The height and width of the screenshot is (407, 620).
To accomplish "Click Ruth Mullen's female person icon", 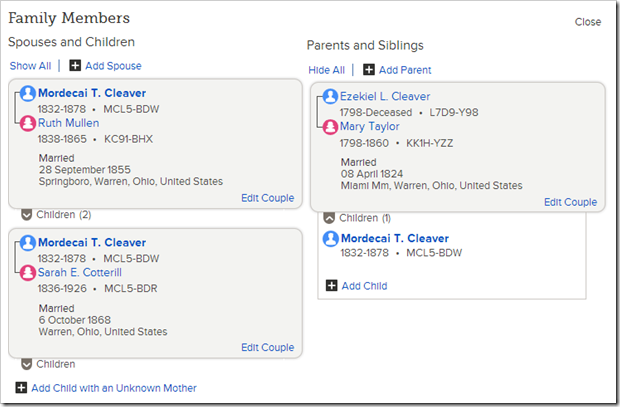I will pyautogui.click(x=28, y=124).
